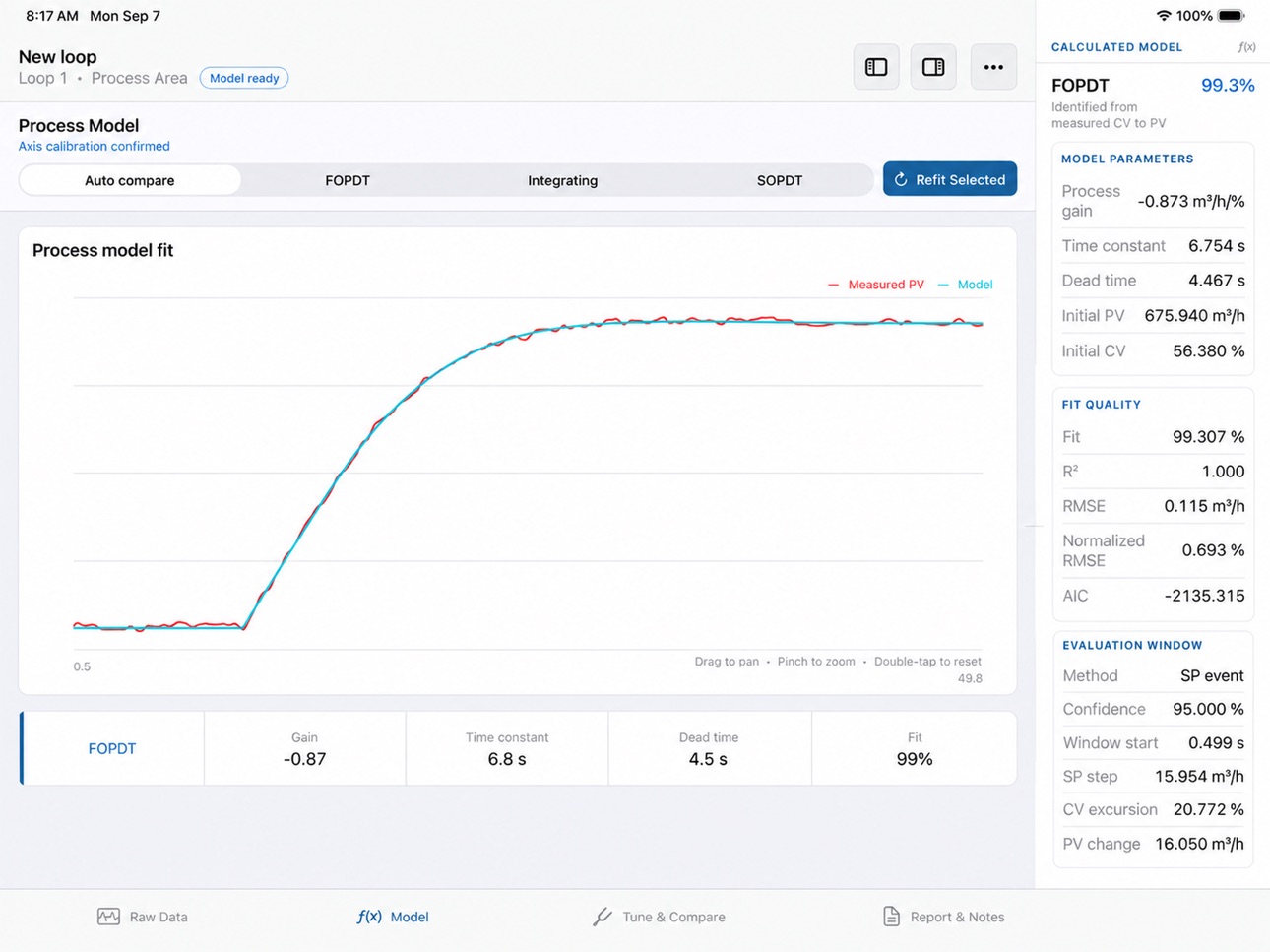Image resolution: width=1270 pixels, height=952 pixels.
Task: Tap the Fit value 99.307 %
Action: point(1209,437)
